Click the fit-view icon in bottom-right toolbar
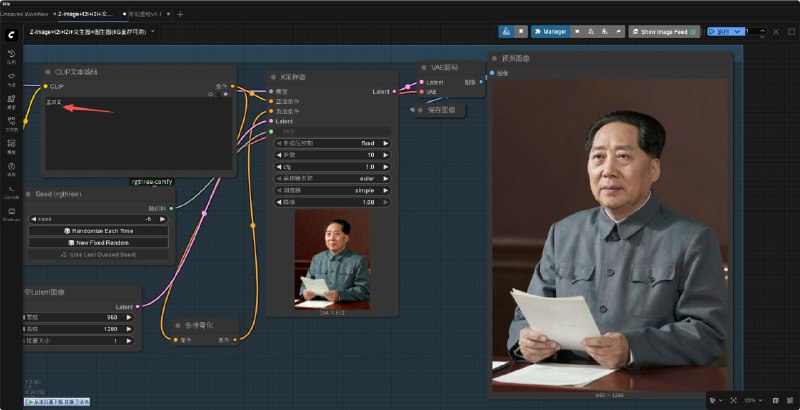The image size is (800, 410). (734, 400)
